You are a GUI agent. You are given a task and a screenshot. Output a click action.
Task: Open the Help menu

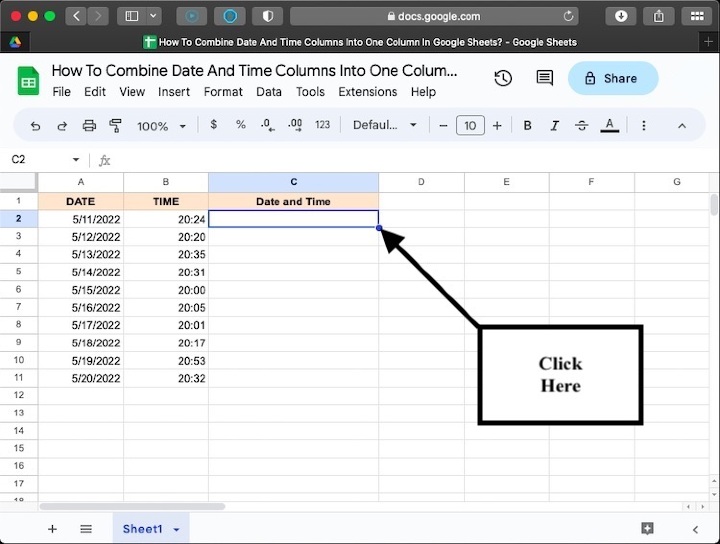423,92
